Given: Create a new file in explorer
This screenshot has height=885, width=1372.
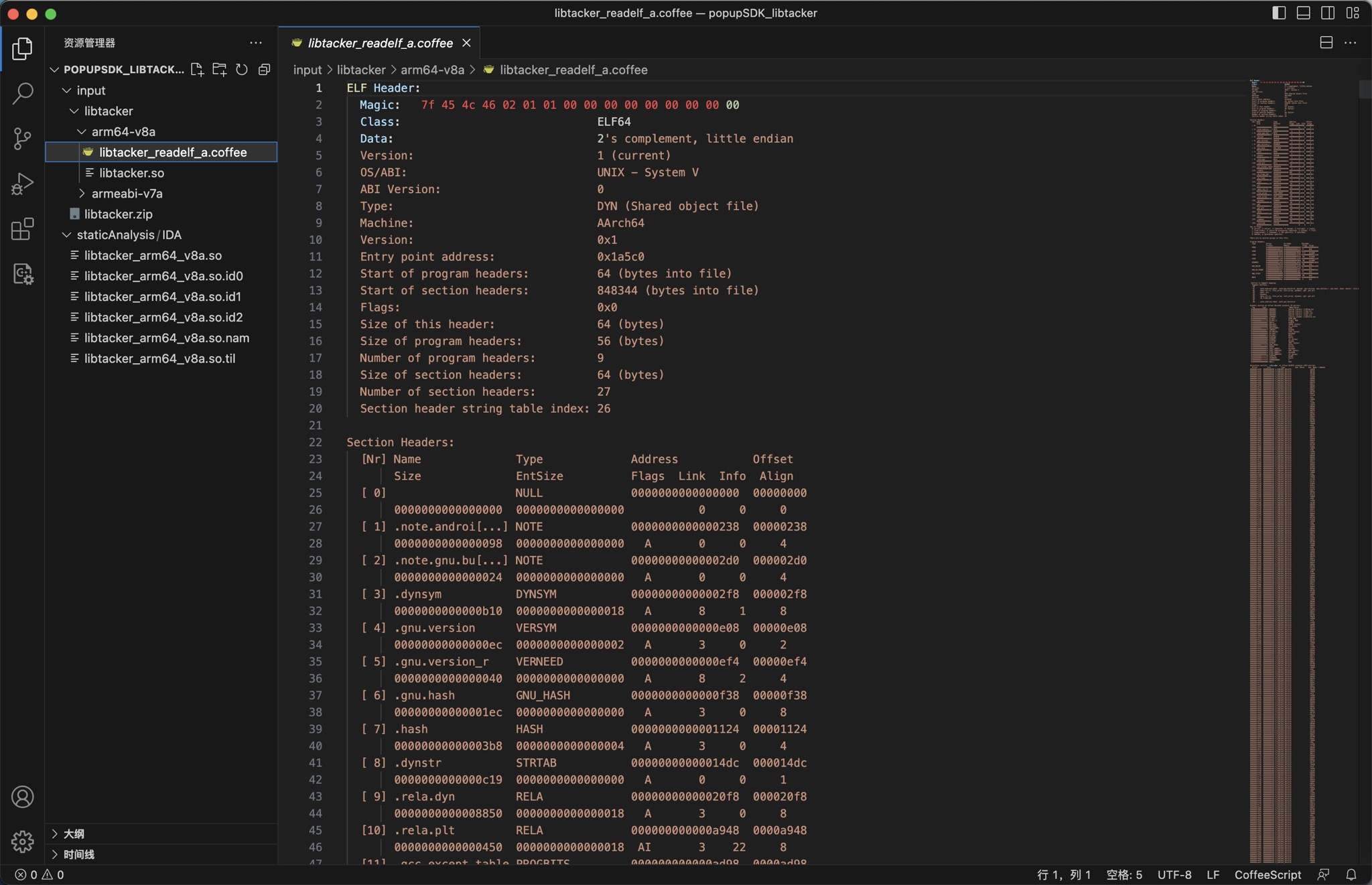Looking at the screenshot, I should pyautogui.click(x=197, y=69).
